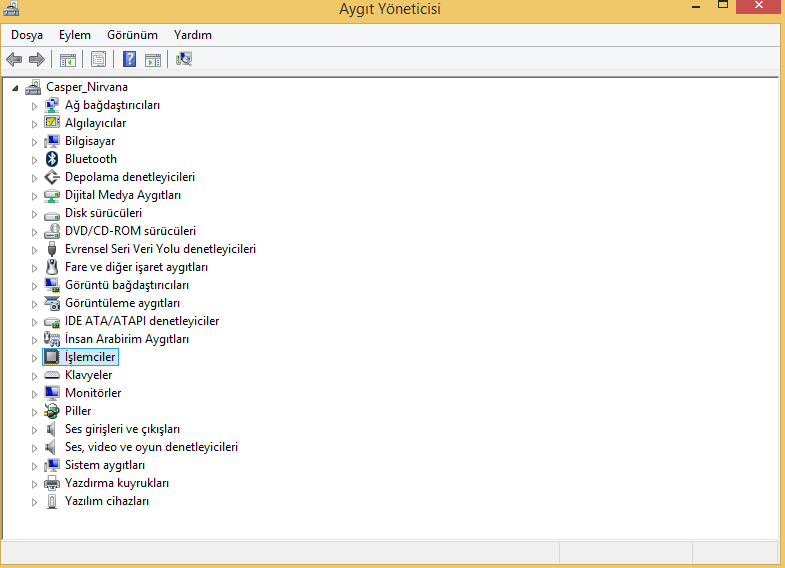
Task: Click the Piller battery icon
Action: coord(52,411)
